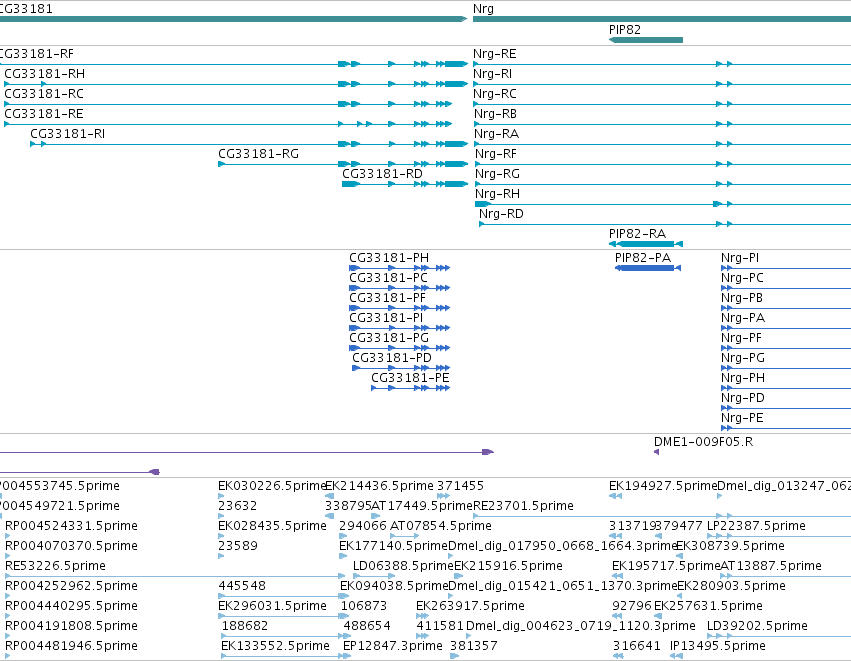
Task: Select the PIP82-PA protein label
Action: click(643, 258)
